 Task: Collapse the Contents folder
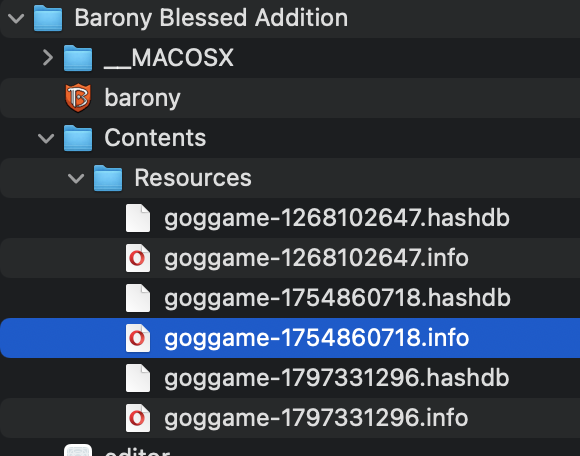[46, 138]
